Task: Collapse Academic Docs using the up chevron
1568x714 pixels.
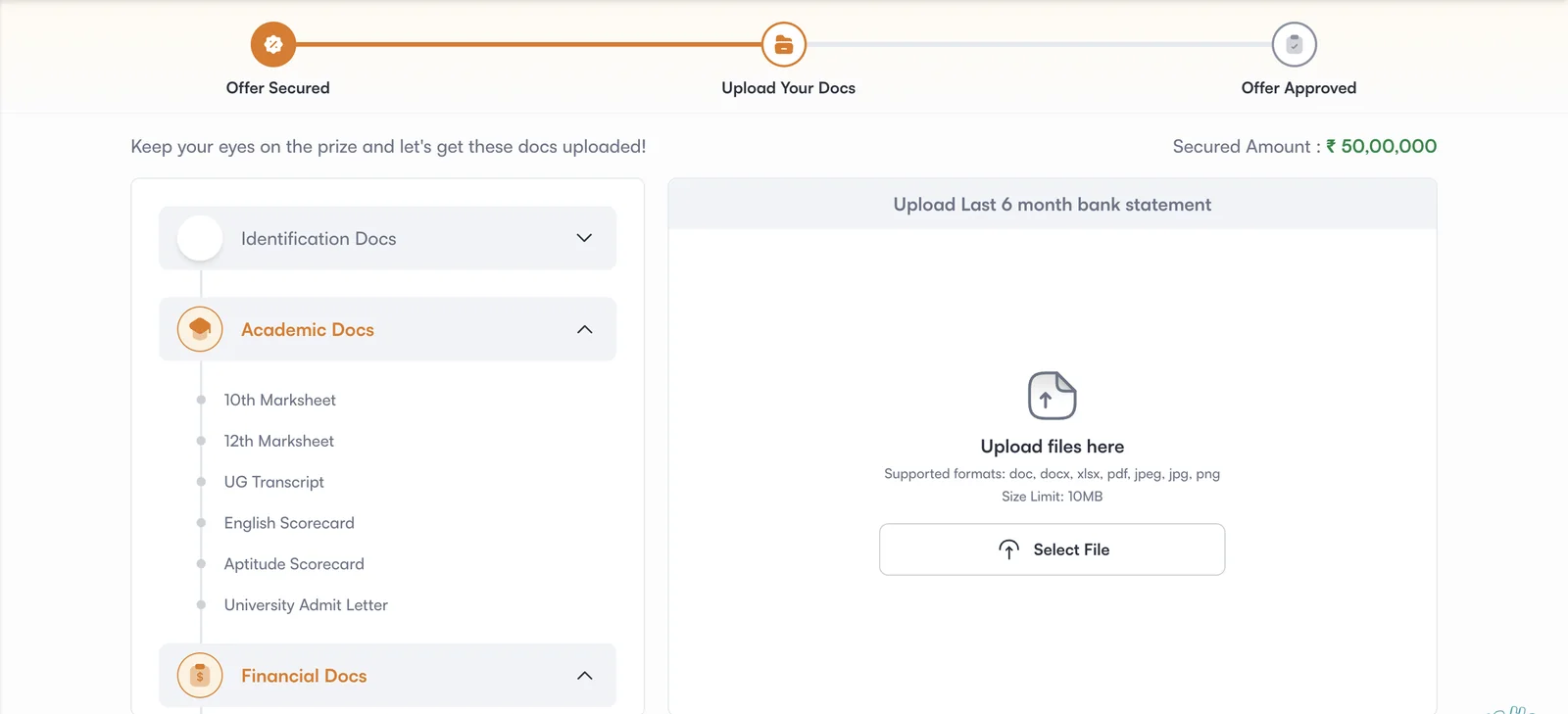Action: [x=584, y=329]
